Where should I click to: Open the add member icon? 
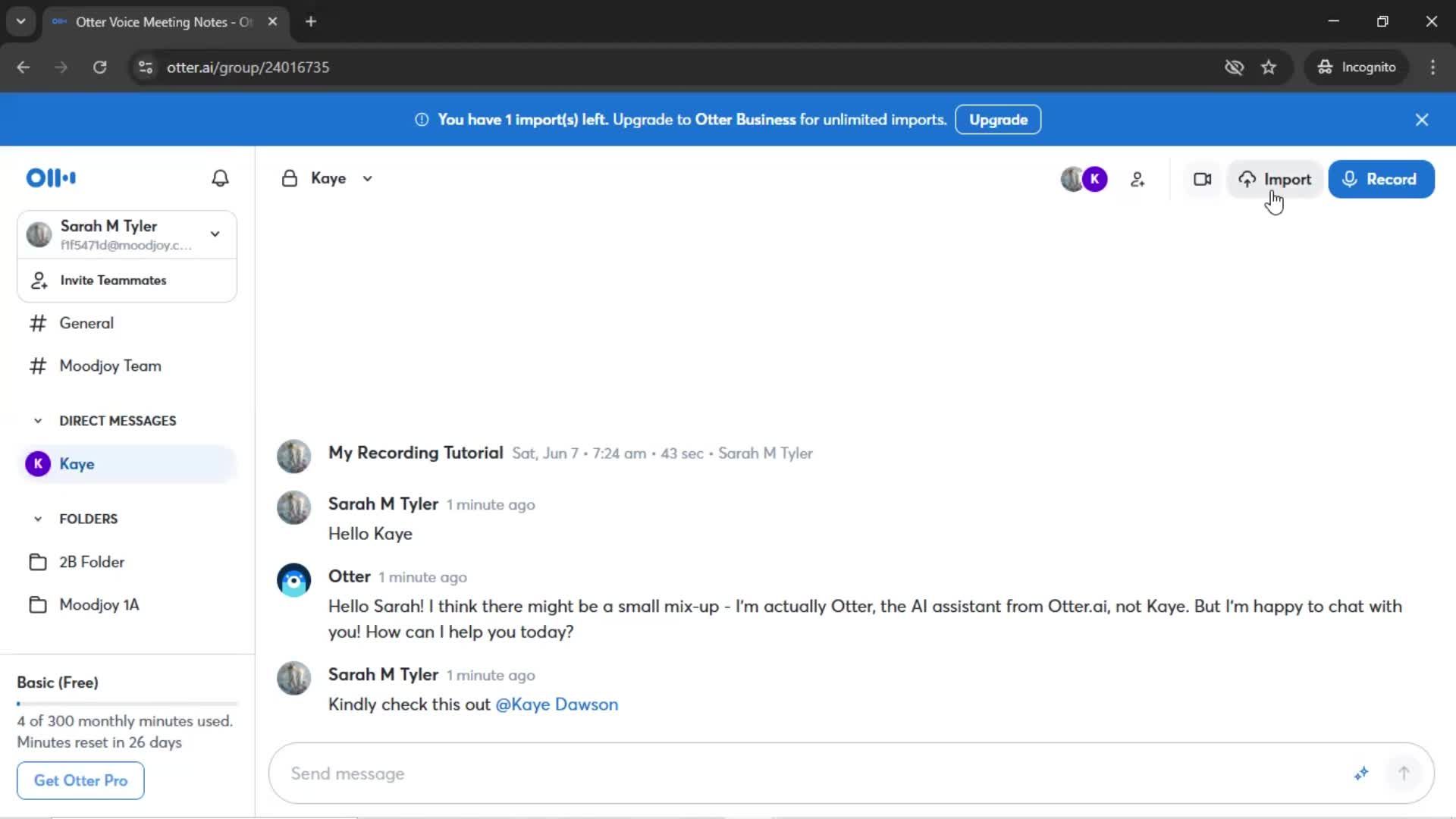click(1137, 180)
